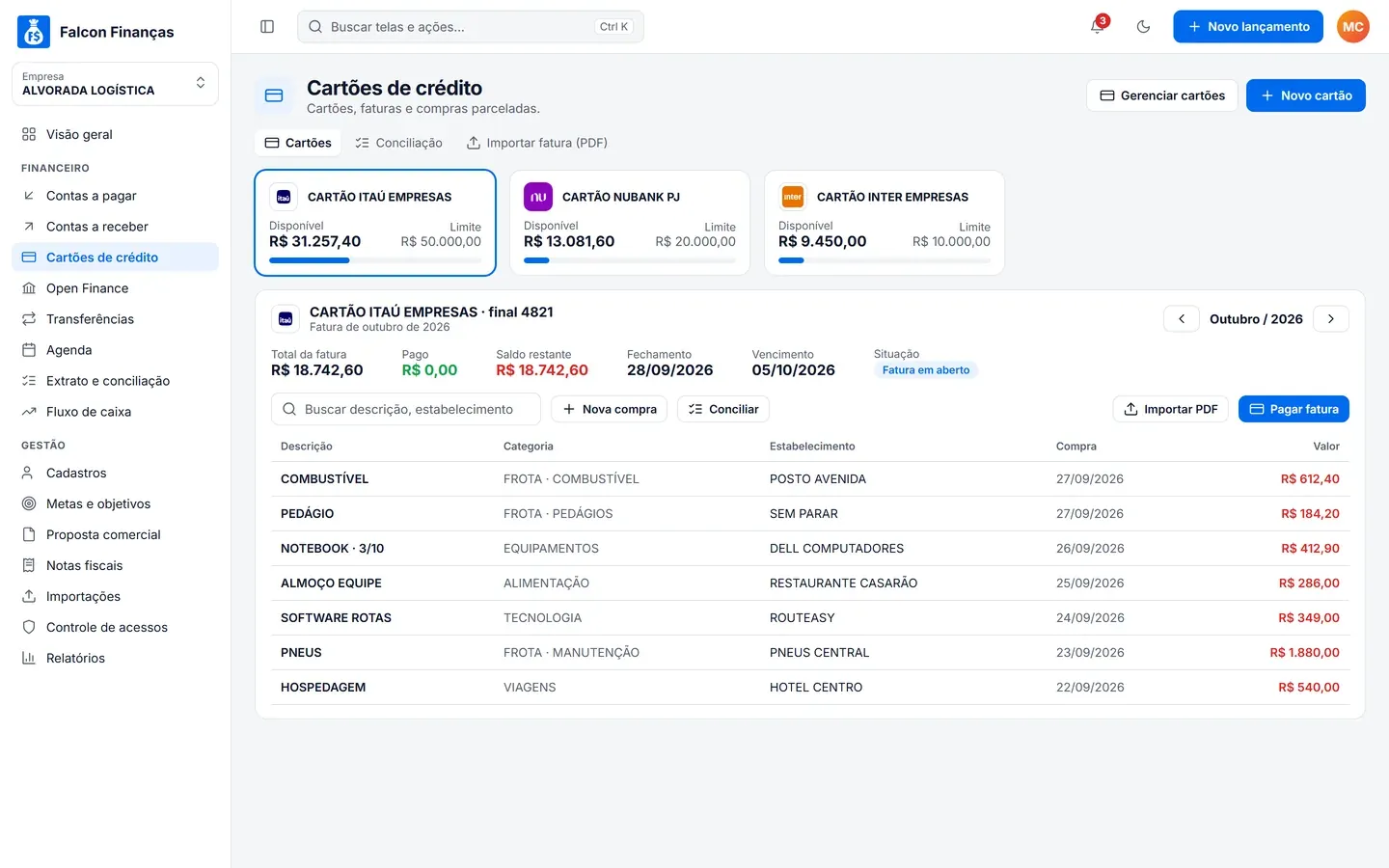
Task: Go to Fluxo de caixa
Action: (115, 412)
